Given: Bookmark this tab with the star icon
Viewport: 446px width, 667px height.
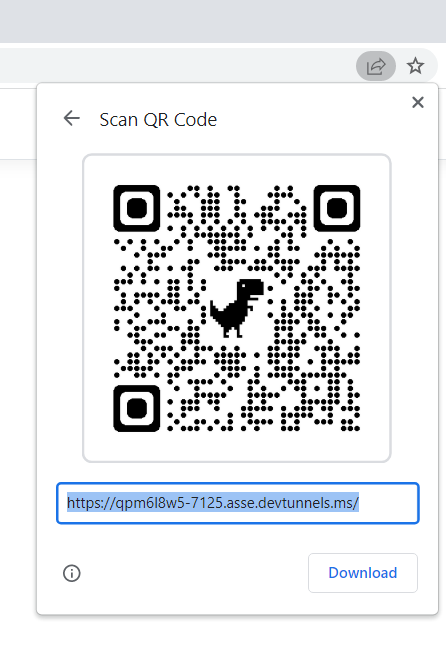Looking at the screenshot, I should point(415,66).
